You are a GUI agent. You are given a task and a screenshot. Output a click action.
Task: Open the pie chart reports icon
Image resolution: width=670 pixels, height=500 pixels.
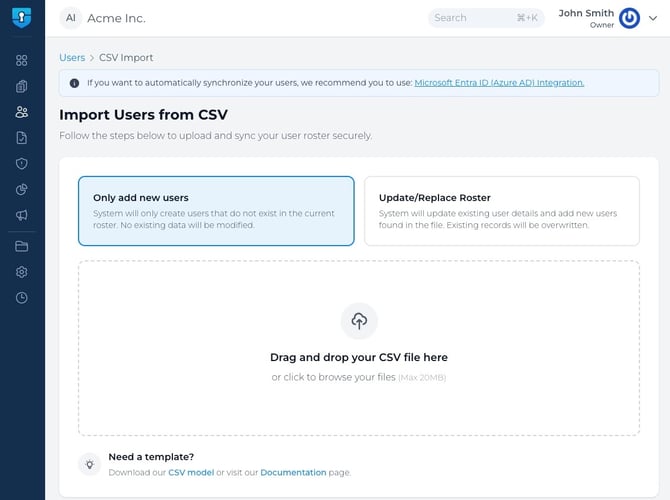point(22,190)
